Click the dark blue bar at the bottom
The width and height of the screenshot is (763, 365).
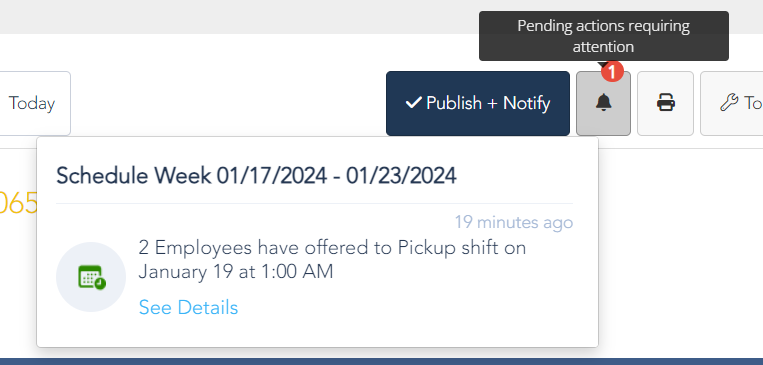point(382,362)
